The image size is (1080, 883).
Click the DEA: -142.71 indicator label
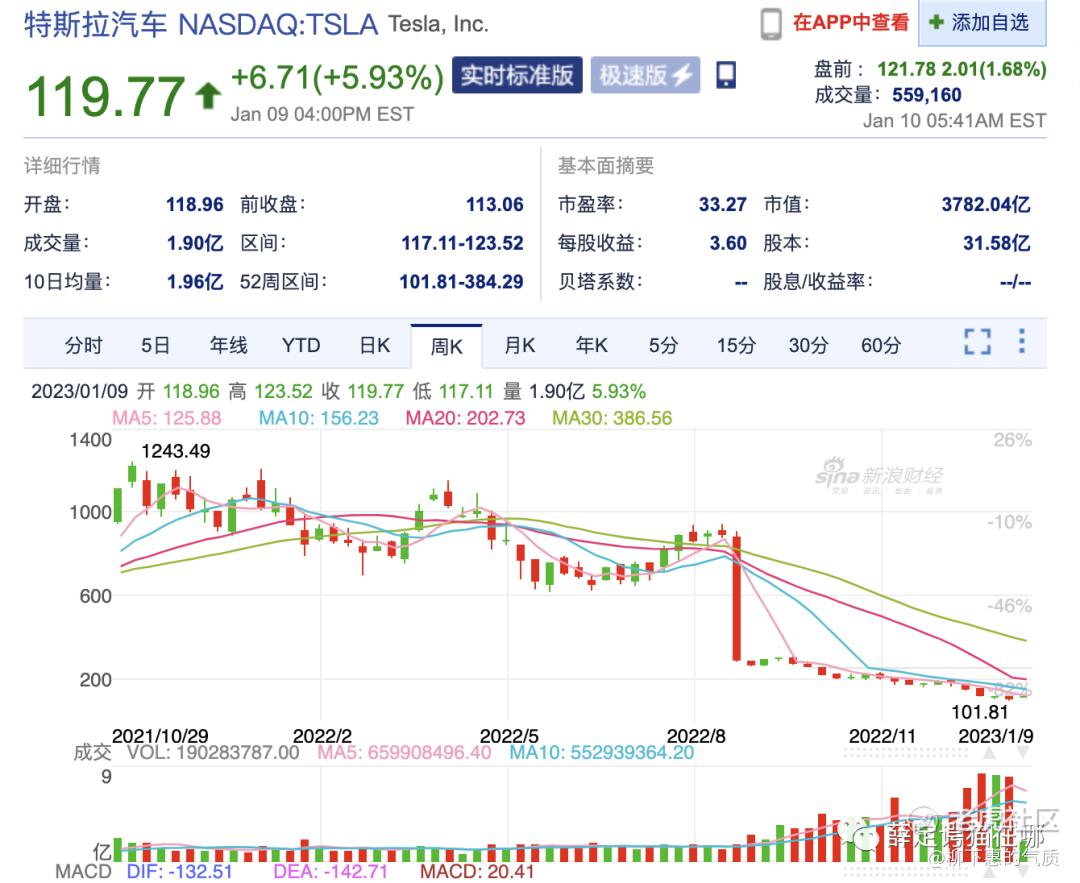point(331,871)
